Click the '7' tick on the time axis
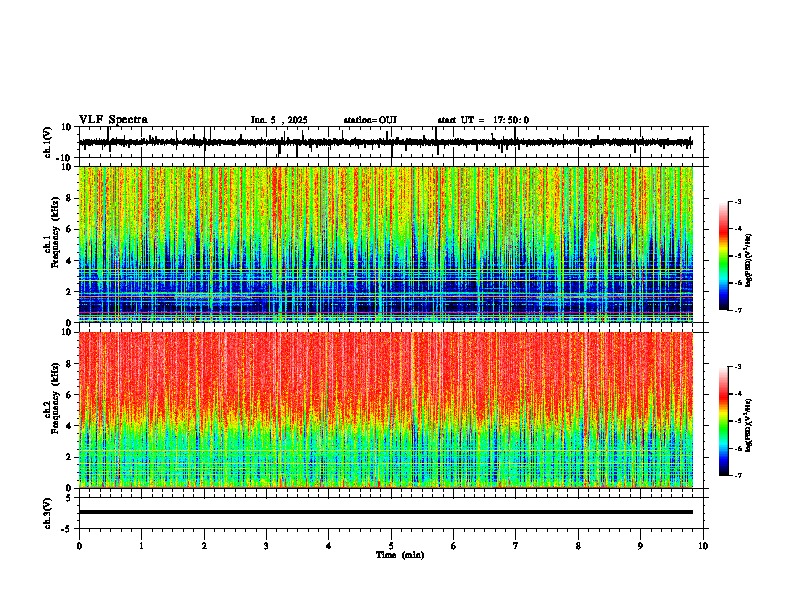Image resolution: width=792 pixels, height=612 pixels. point(516,546)
